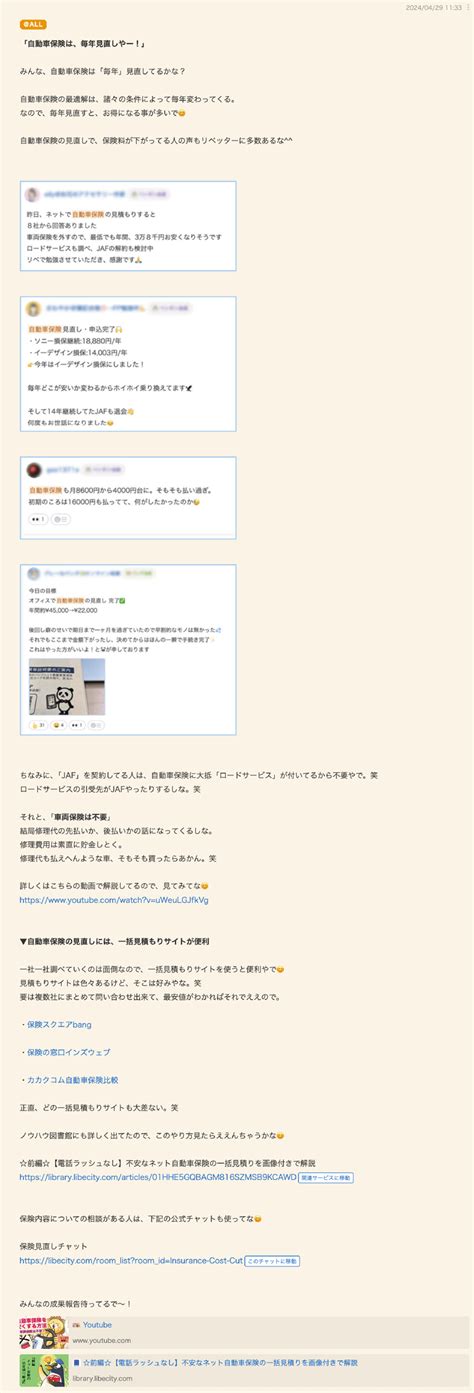
Task: Open the library.libecity.com preview card thumbnail
Action: pos(43,1369)
